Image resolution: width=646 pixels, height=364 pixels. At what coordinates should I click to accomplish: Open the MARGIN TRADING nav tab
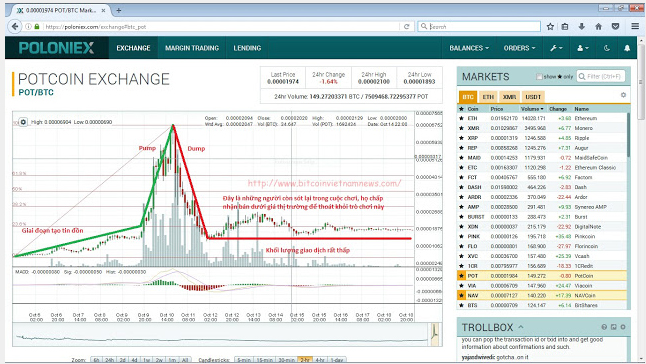pyautogui.click(x=192, y=48)
